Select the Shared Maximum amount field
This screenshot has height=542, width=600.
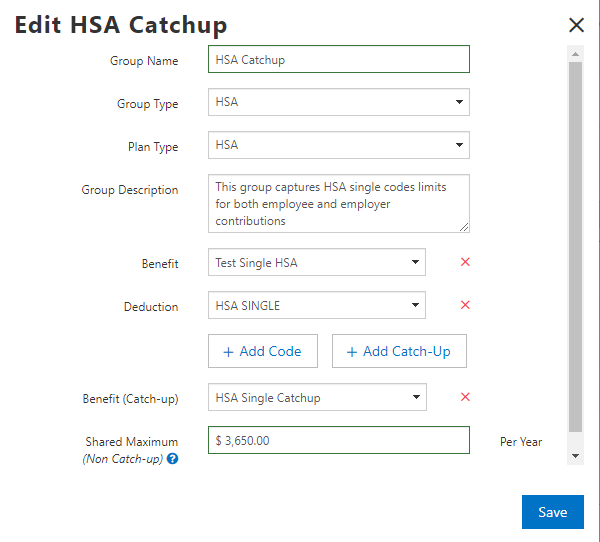339,440
